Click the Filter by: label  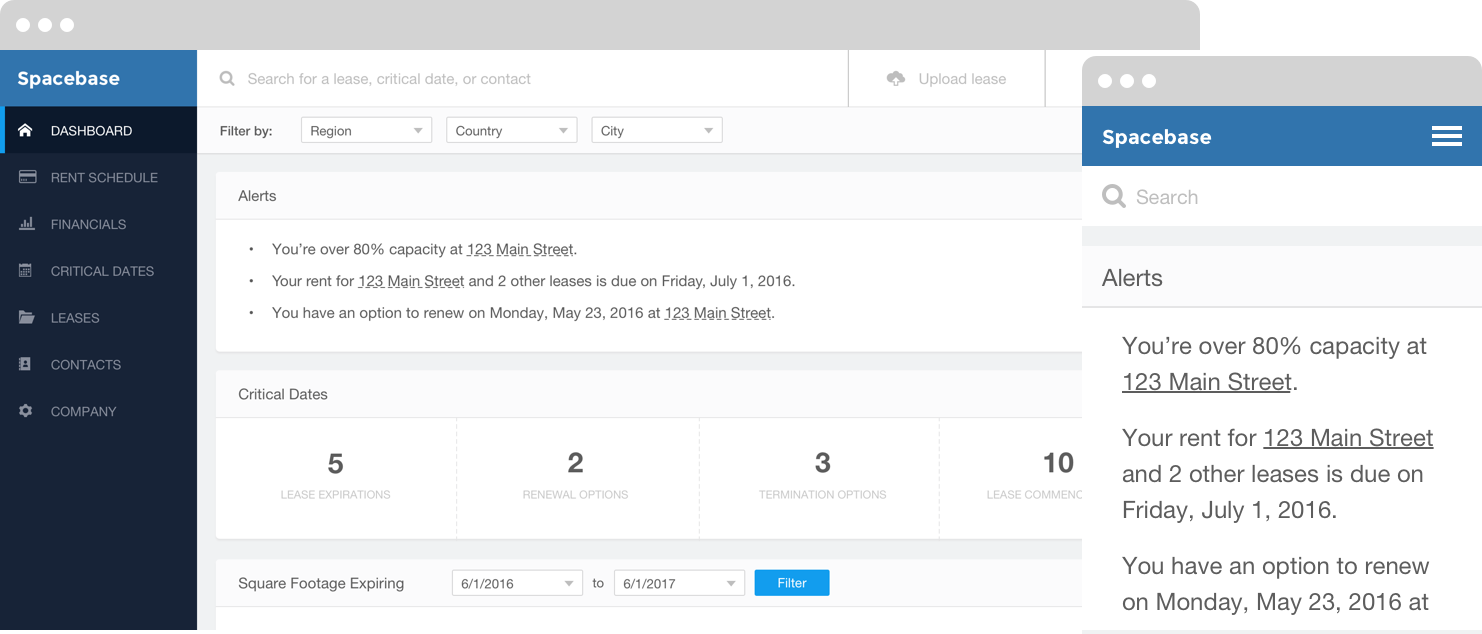pos(246,131)
